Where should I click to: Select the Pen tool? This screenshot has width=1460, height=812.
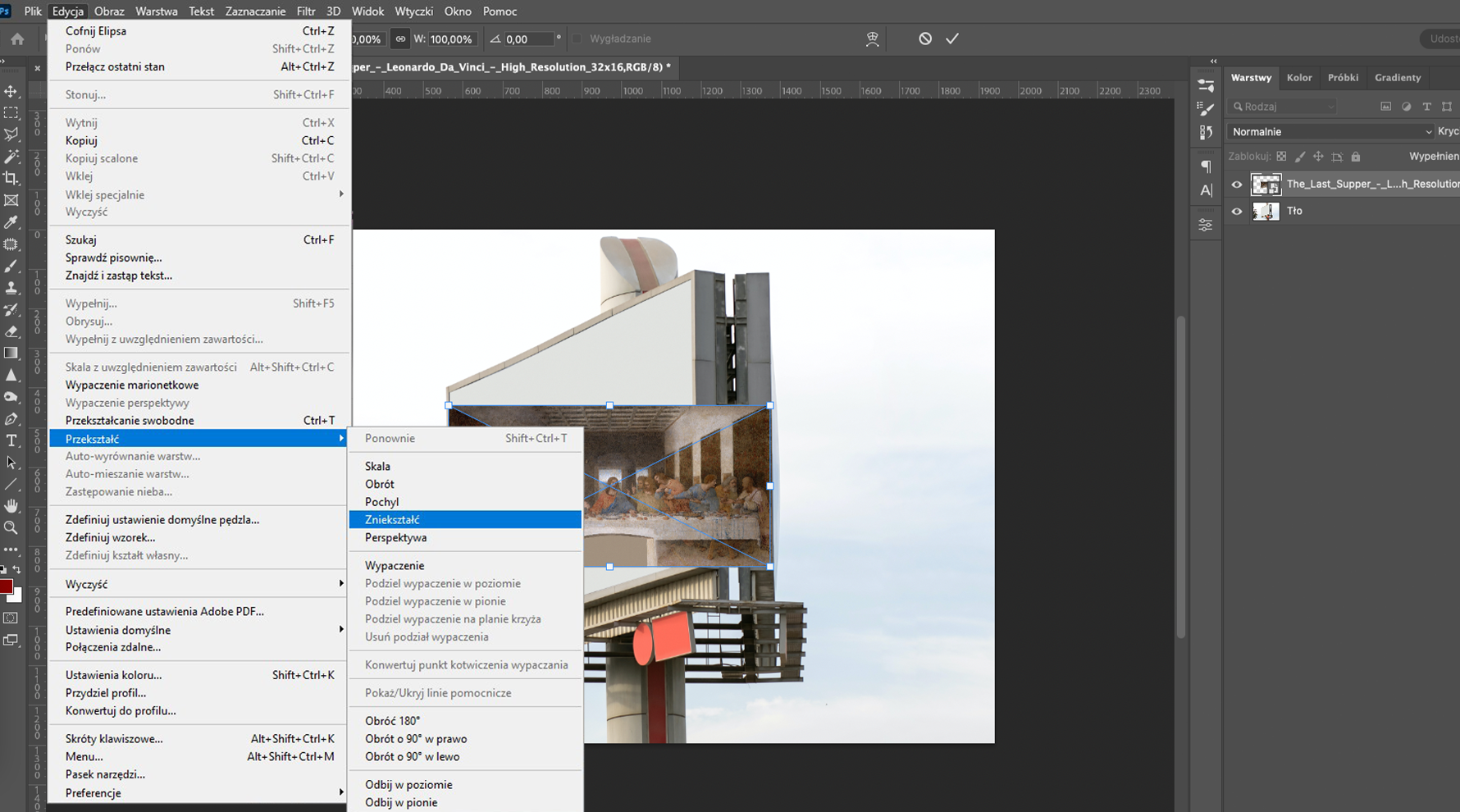point(11,419)
